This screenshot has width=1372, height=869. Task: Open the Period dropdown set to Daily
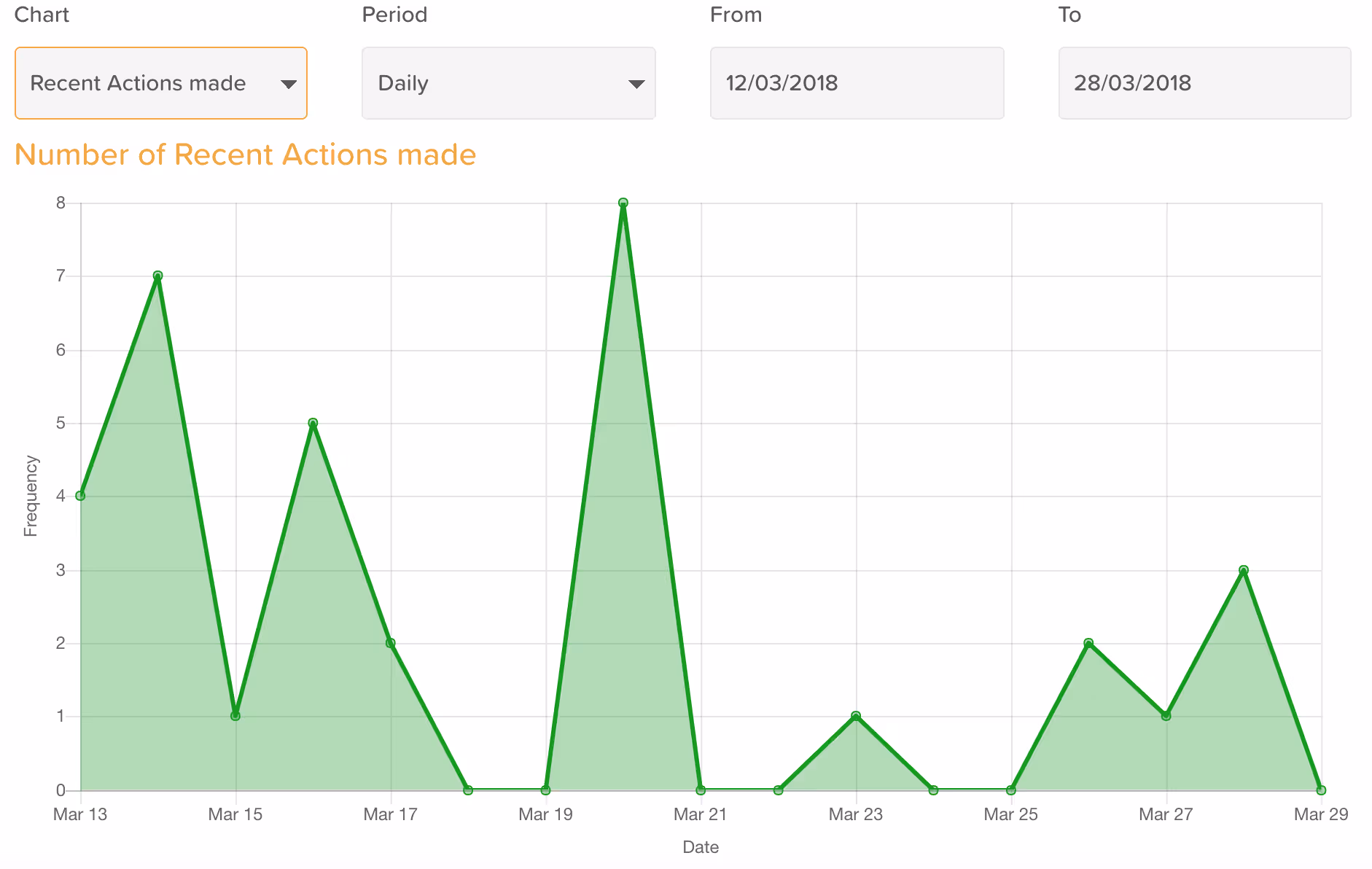point(509,83)
